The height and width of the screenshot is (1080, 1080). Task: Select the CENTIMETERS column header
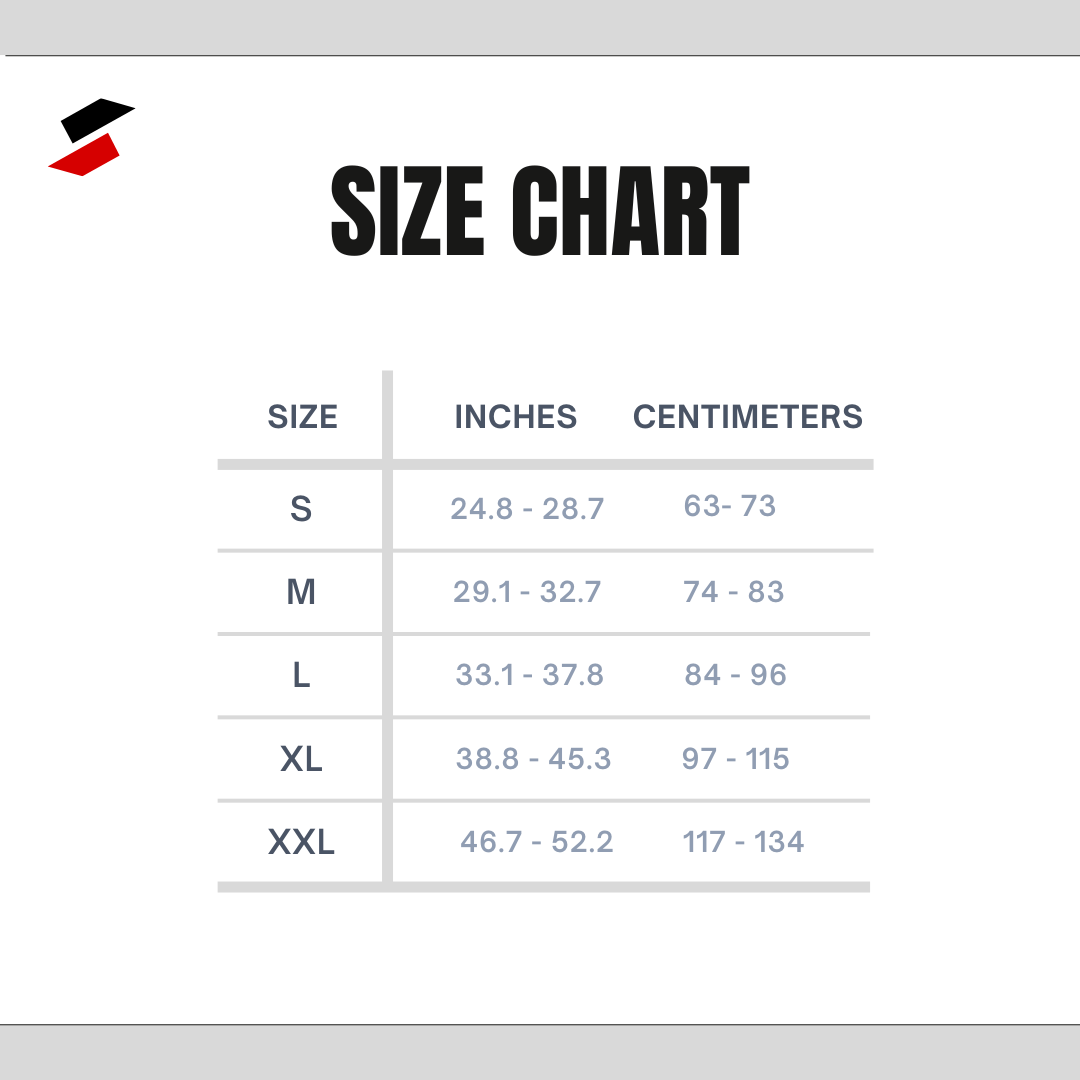coord(748,417)
